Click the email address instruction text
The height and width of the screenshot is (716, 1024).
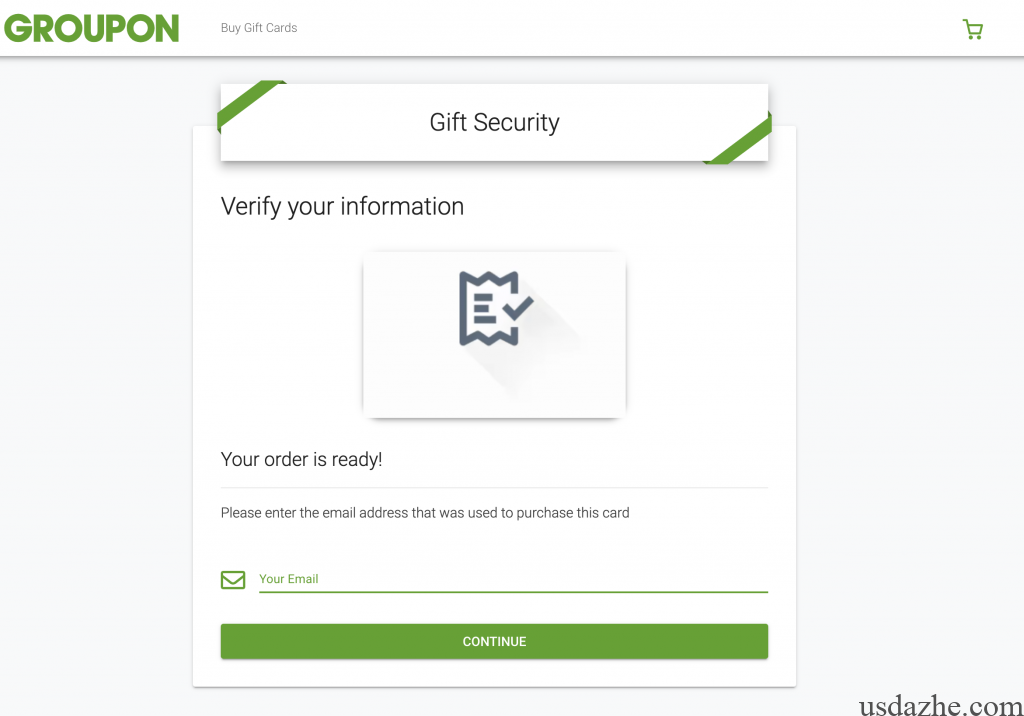pyautogui.click(x=425, y=513)
